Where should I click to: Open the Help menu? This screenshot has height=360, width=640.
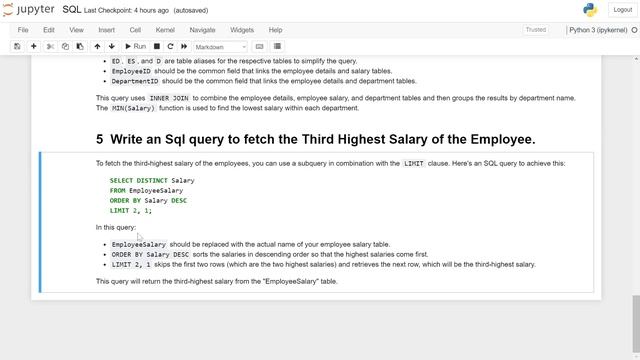point(276,30)
